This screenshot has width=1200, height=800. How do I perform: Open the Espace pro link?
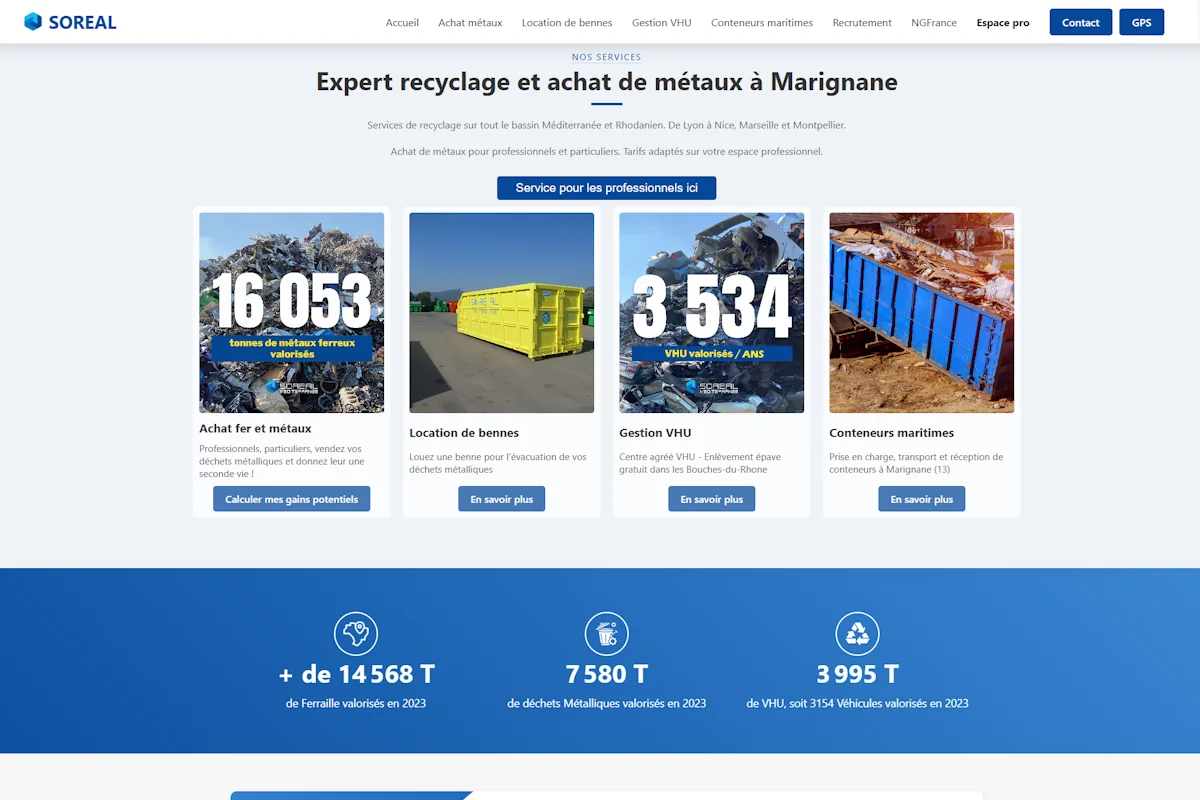[x=1003, y=22]
